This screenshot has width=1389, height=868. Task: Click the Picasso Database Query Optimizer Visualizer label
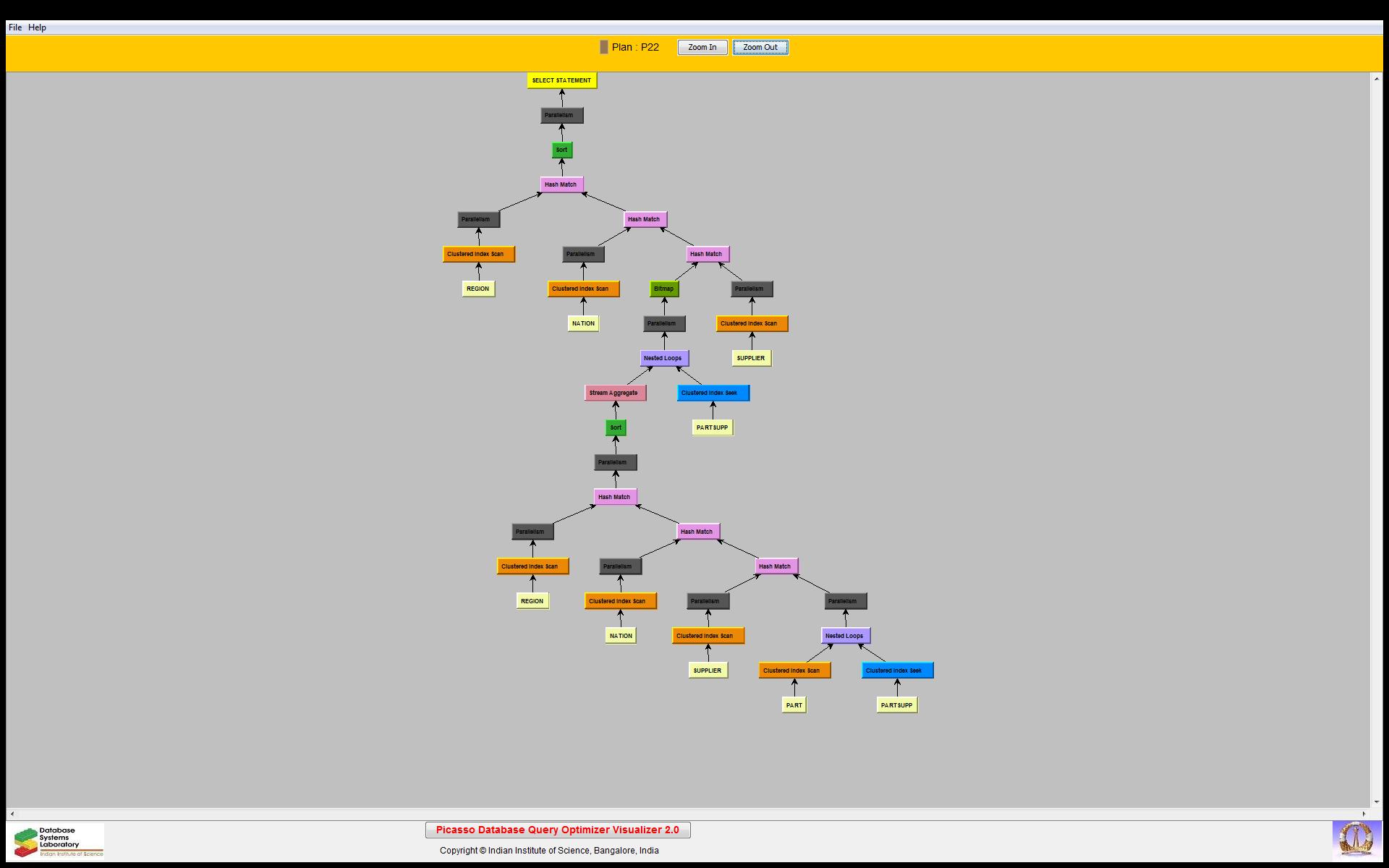pyautogui.click(x=557, y=830)
